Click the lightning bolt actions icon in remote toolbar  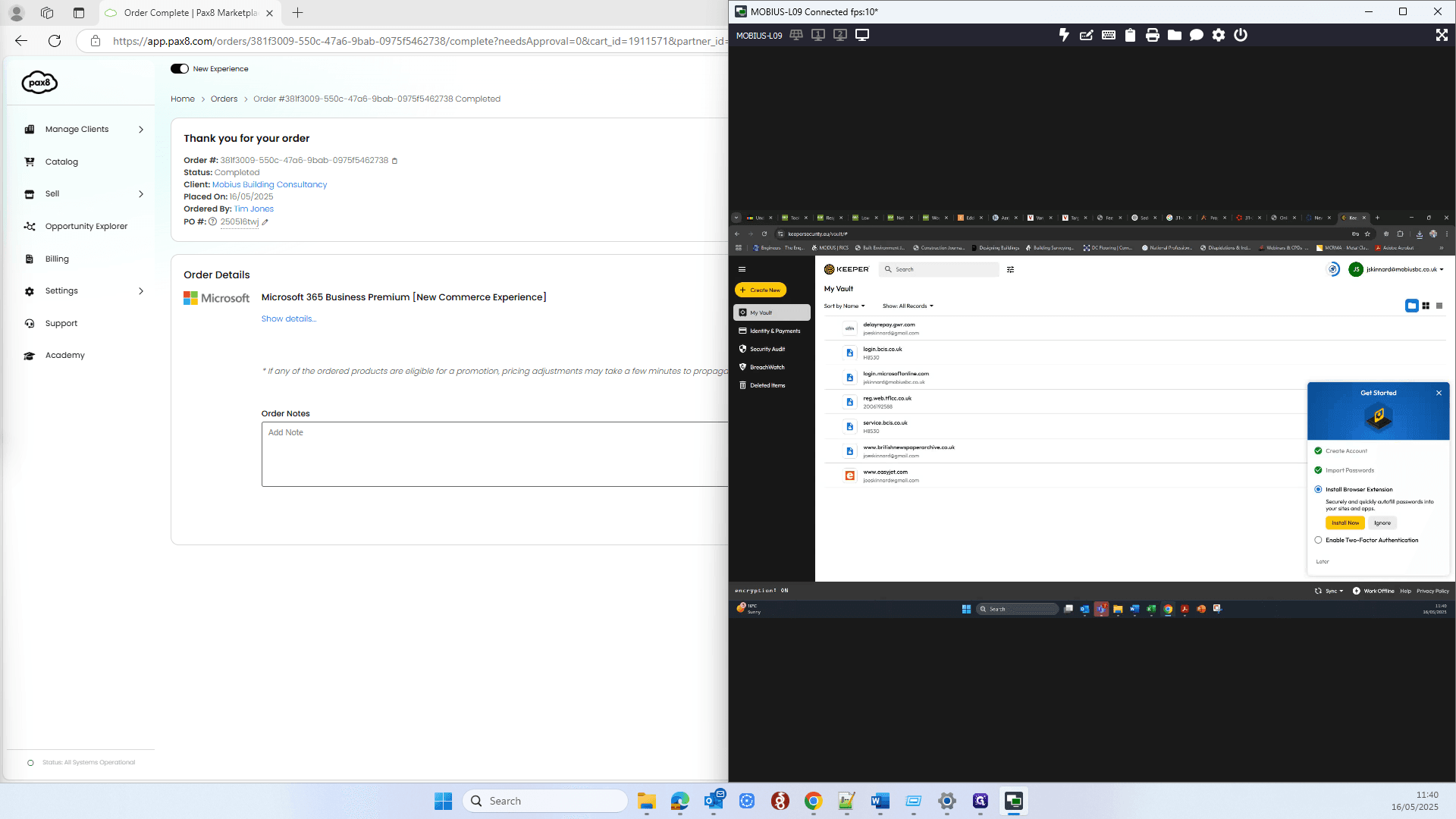(x=1064, y=35)
